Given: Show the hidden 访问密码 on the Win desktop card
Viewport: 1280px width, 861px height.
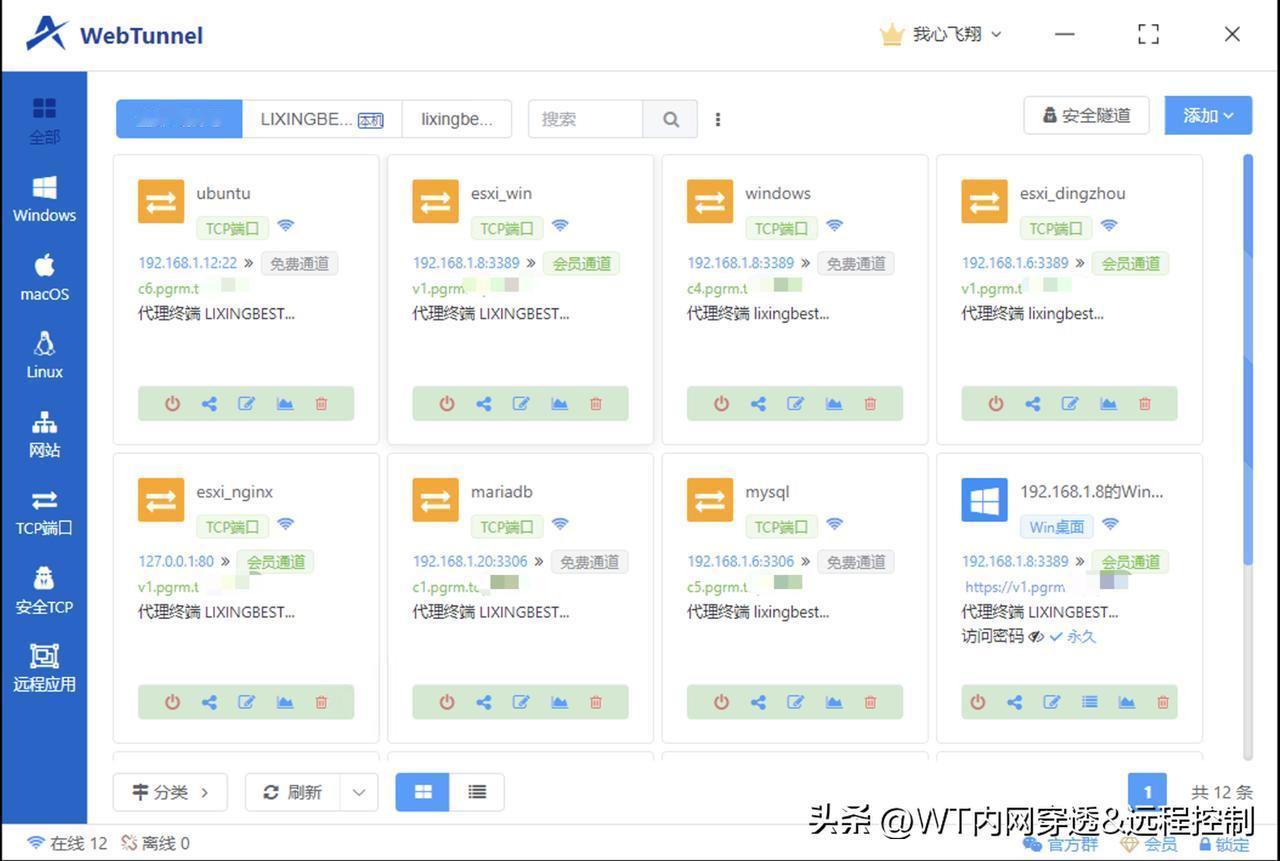Looking at the screenshot, I should tap(1036, 635).
